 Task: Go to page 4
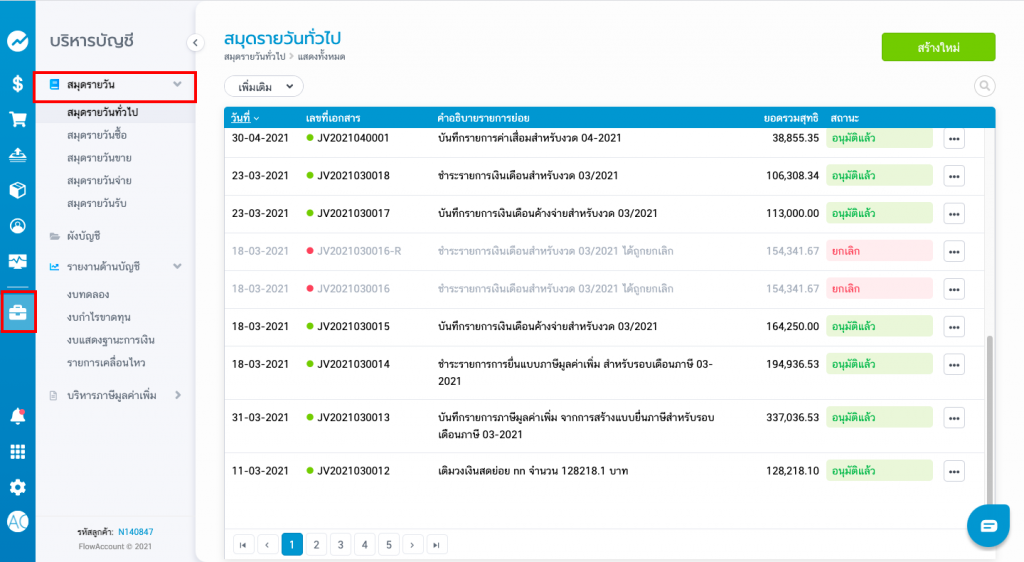pyautogui.click(x=364, y=545)
